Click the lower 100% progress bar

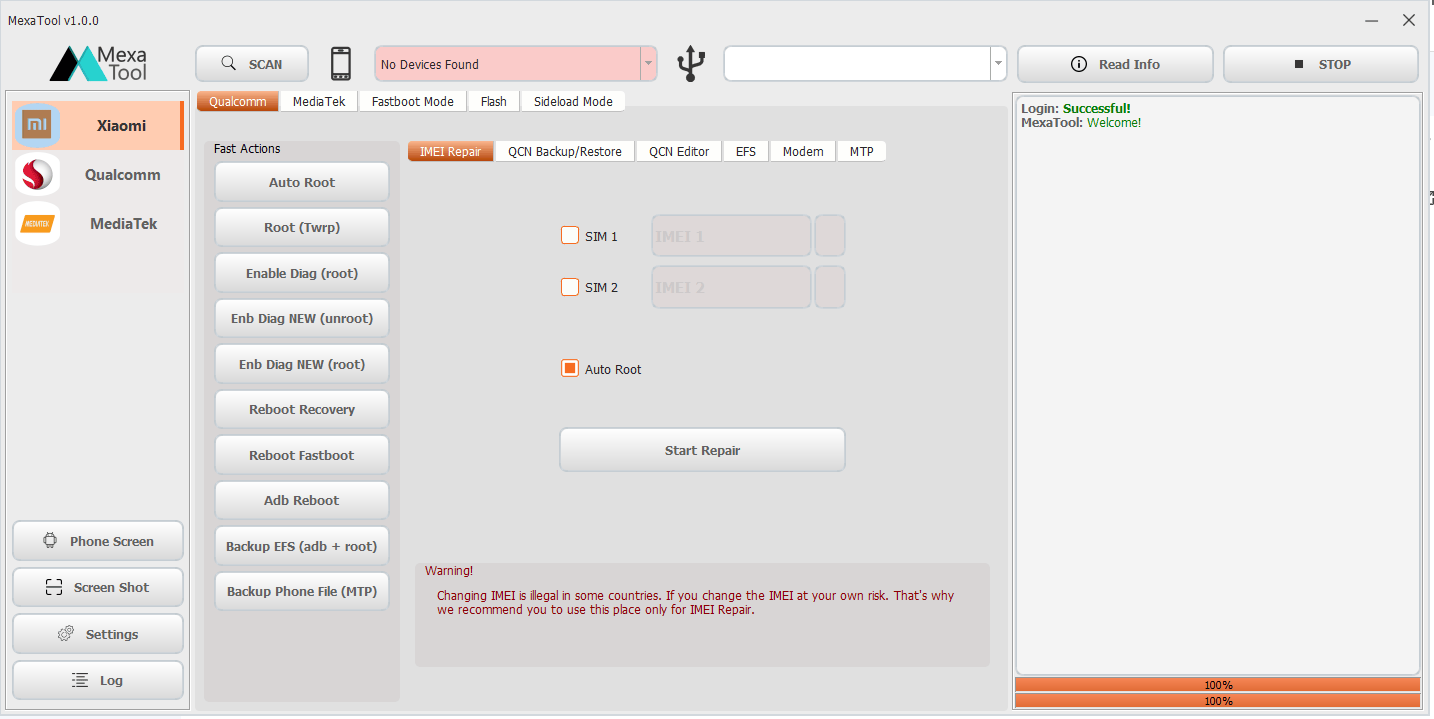1217,701
